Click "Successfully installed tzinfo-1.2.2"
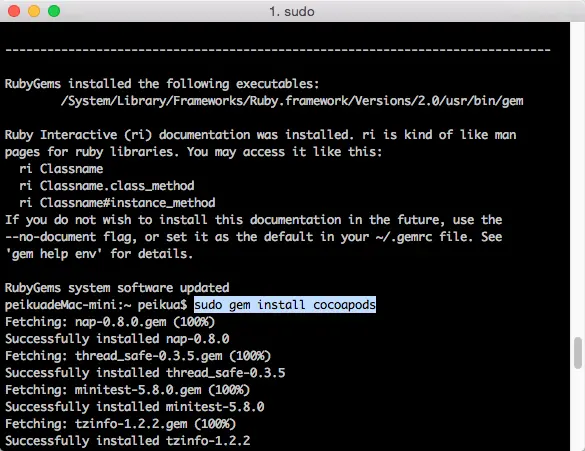585x451 pixels. pos(128,441)
